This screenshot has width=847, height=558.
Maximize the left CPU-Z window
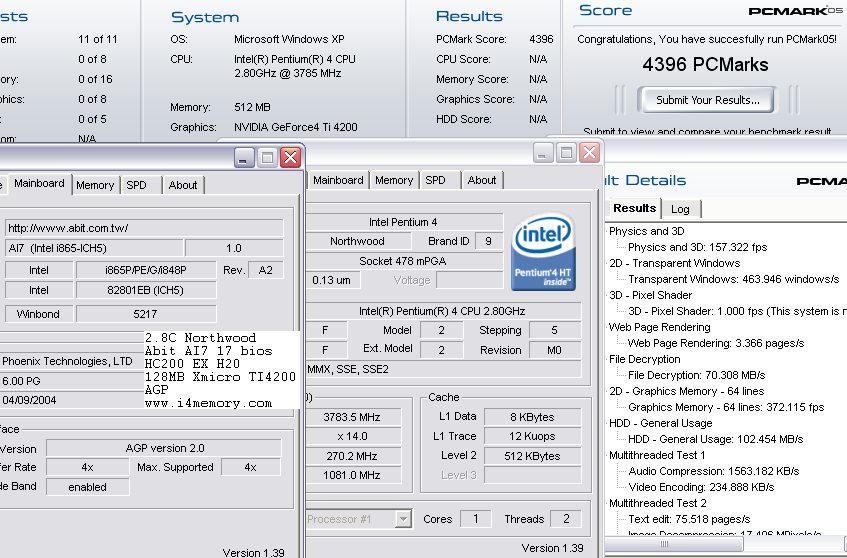[267, 157]
